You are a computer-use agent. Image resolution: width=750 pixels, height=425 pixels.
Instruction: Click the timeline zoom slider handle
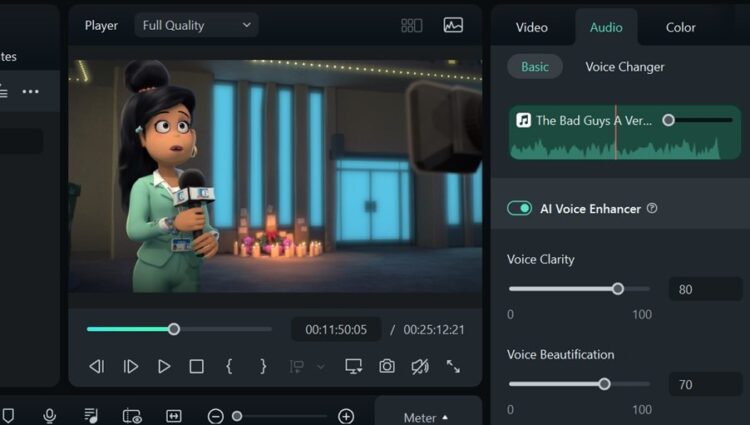(x=237, y=416)
